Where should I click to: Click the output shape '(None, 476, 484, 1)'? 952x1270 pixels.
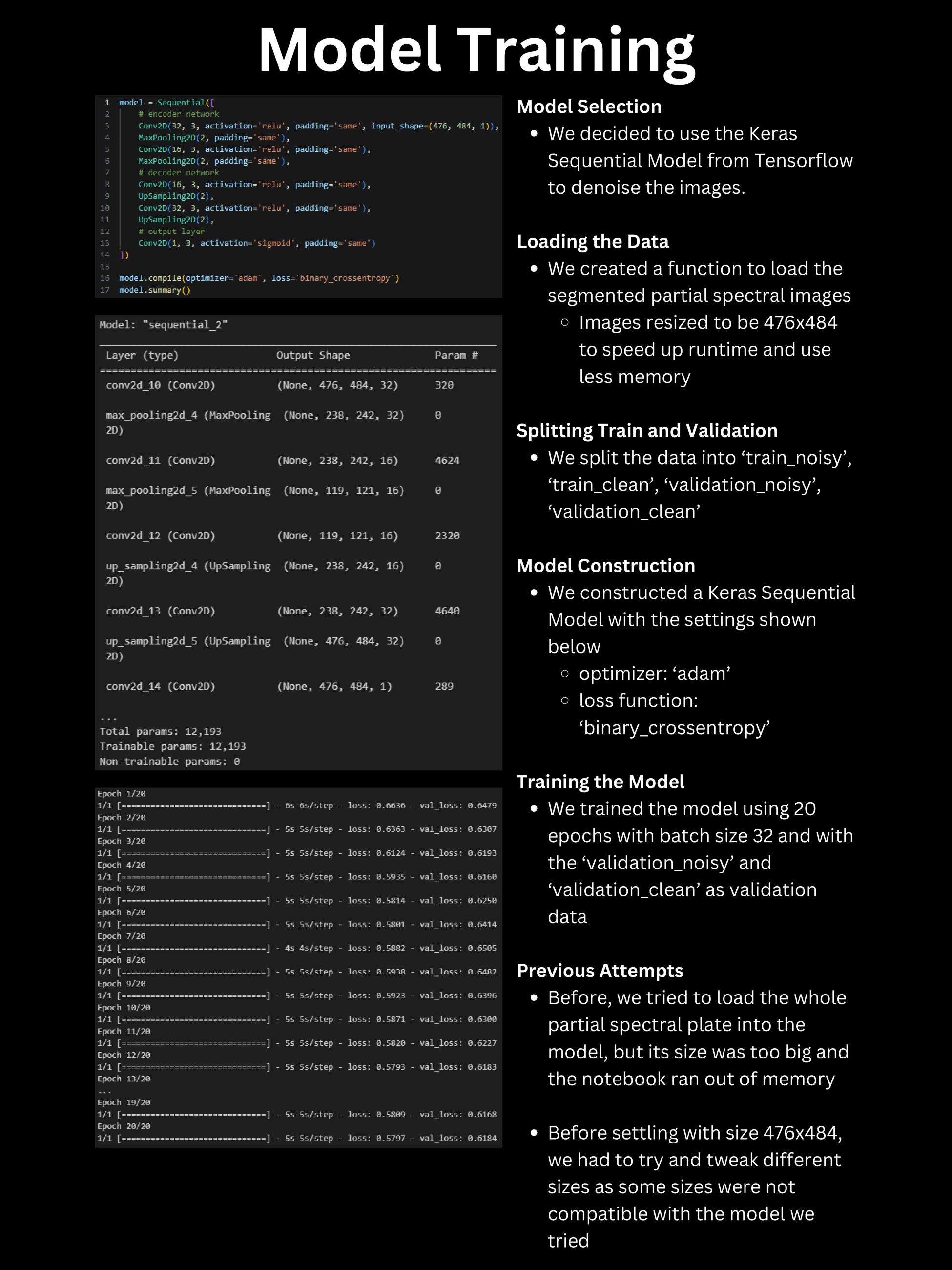coord(334,686)
